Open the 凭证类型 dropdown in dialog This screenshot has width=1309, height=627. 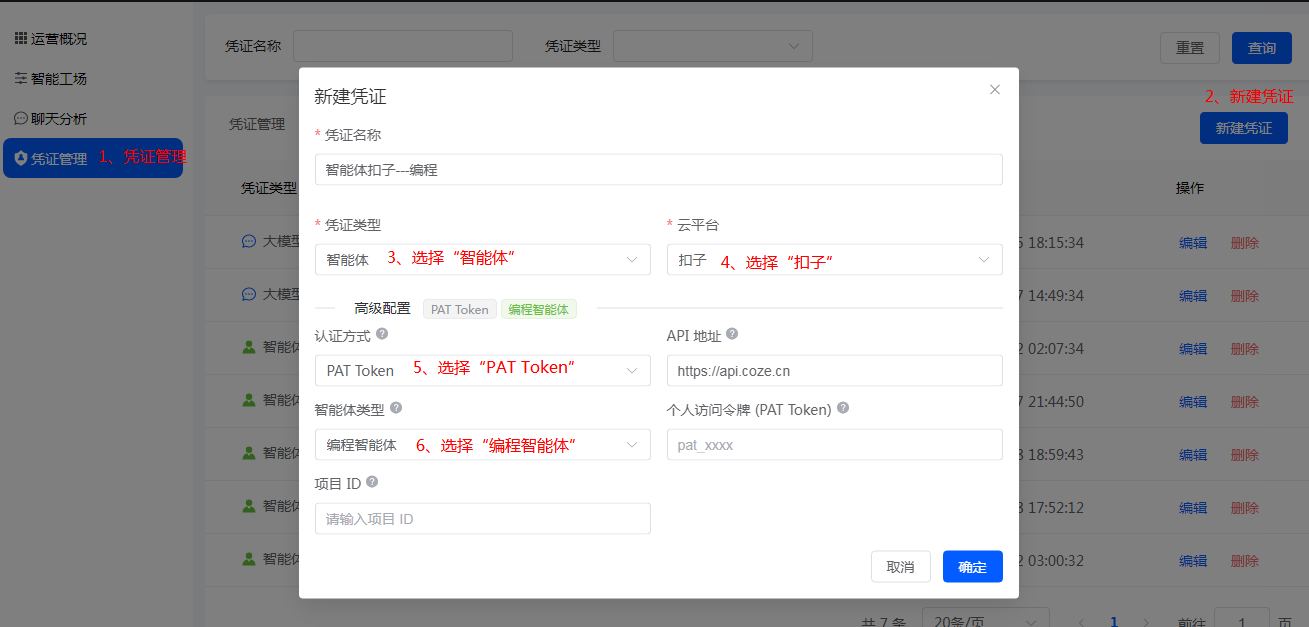click(x=482, y=260)
